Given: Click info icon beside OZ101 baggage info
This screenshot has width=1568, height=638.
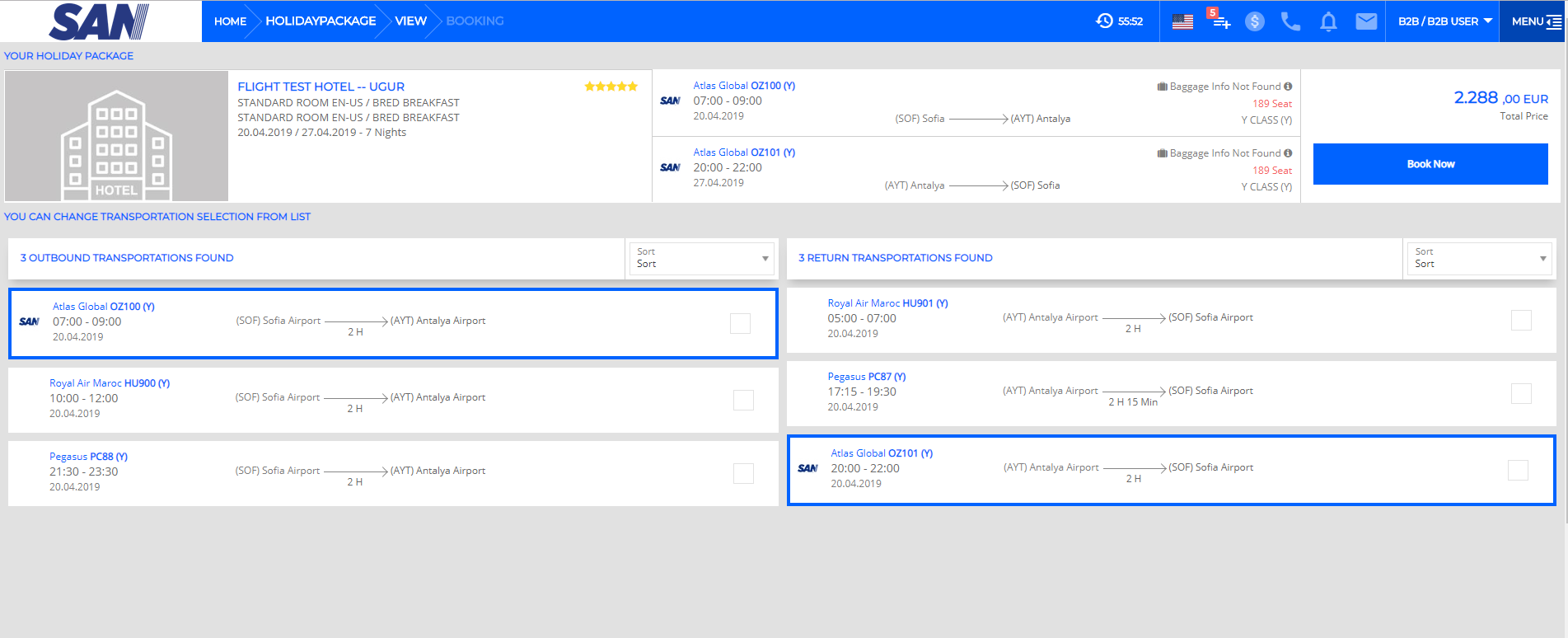Looking at the screenshot, I should (x=1288, y=152).
